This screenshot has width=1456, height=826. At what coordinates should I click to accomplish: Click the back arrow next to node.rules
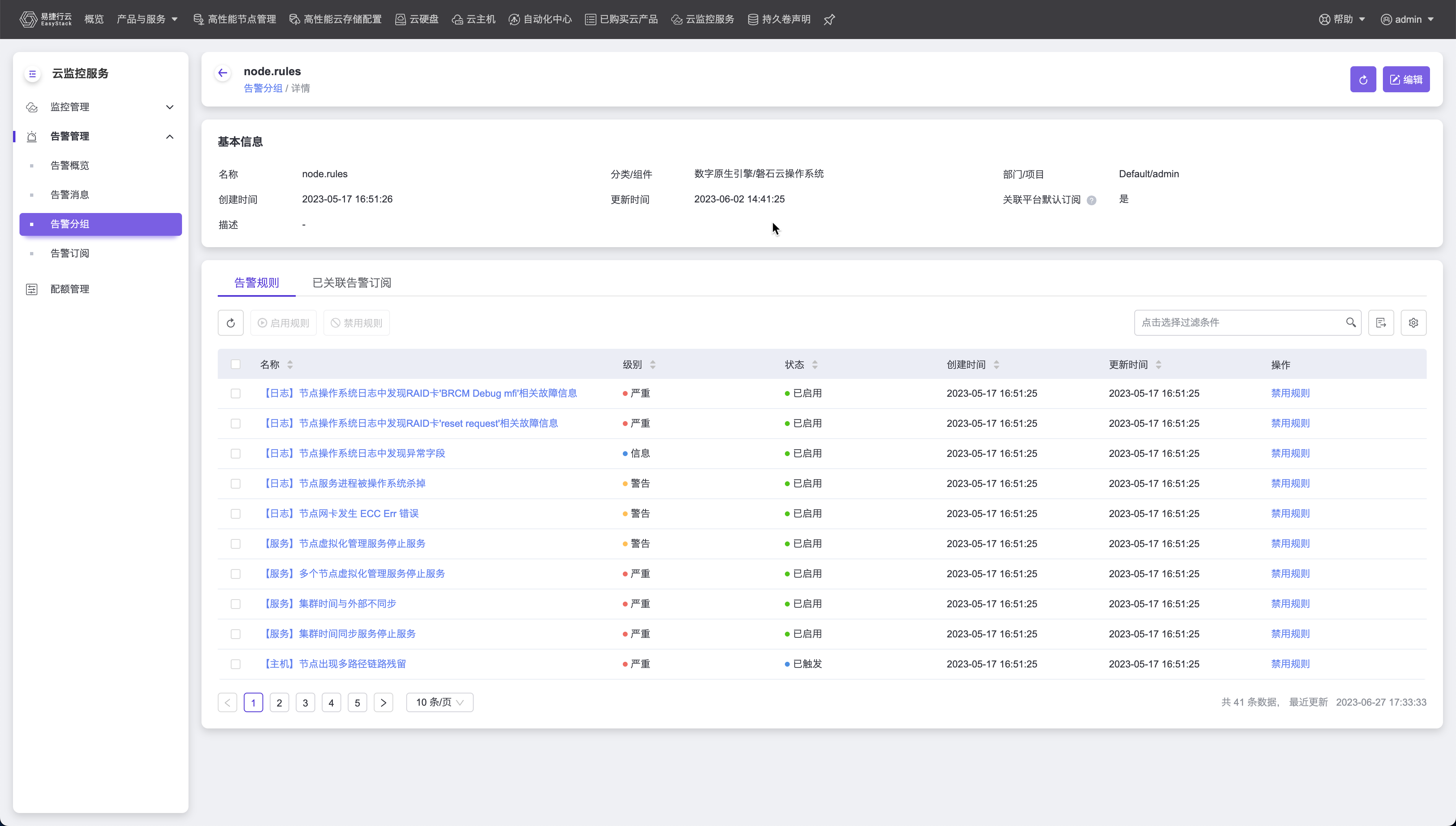(x=222, y=73)
